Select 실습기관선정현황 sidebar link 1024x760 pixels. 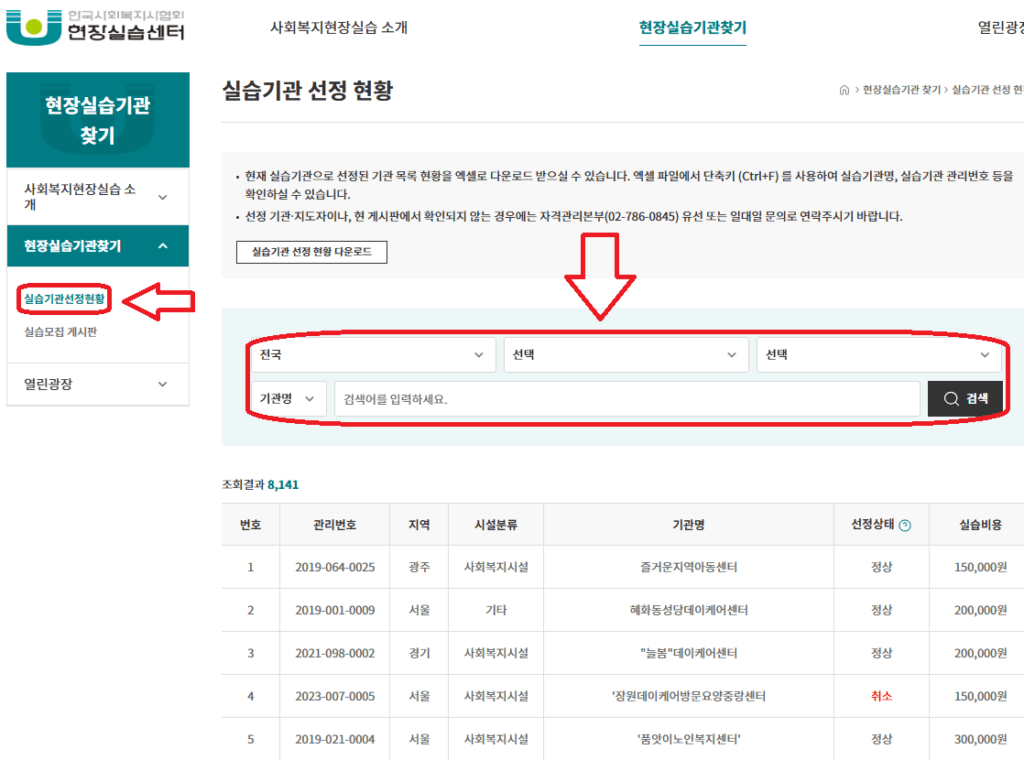click(64, 299)
